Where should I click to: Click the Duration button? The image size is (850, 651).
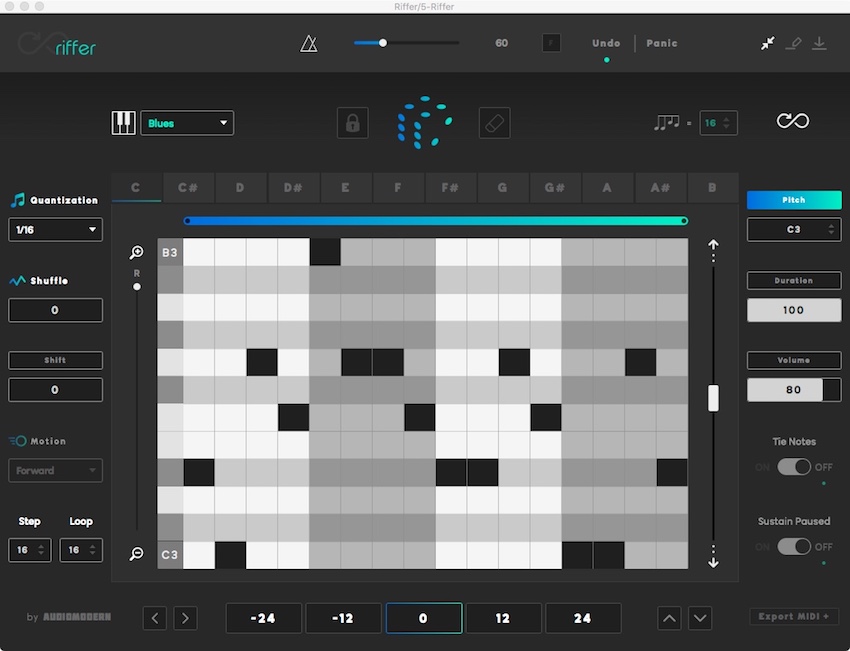coord(794,280)
